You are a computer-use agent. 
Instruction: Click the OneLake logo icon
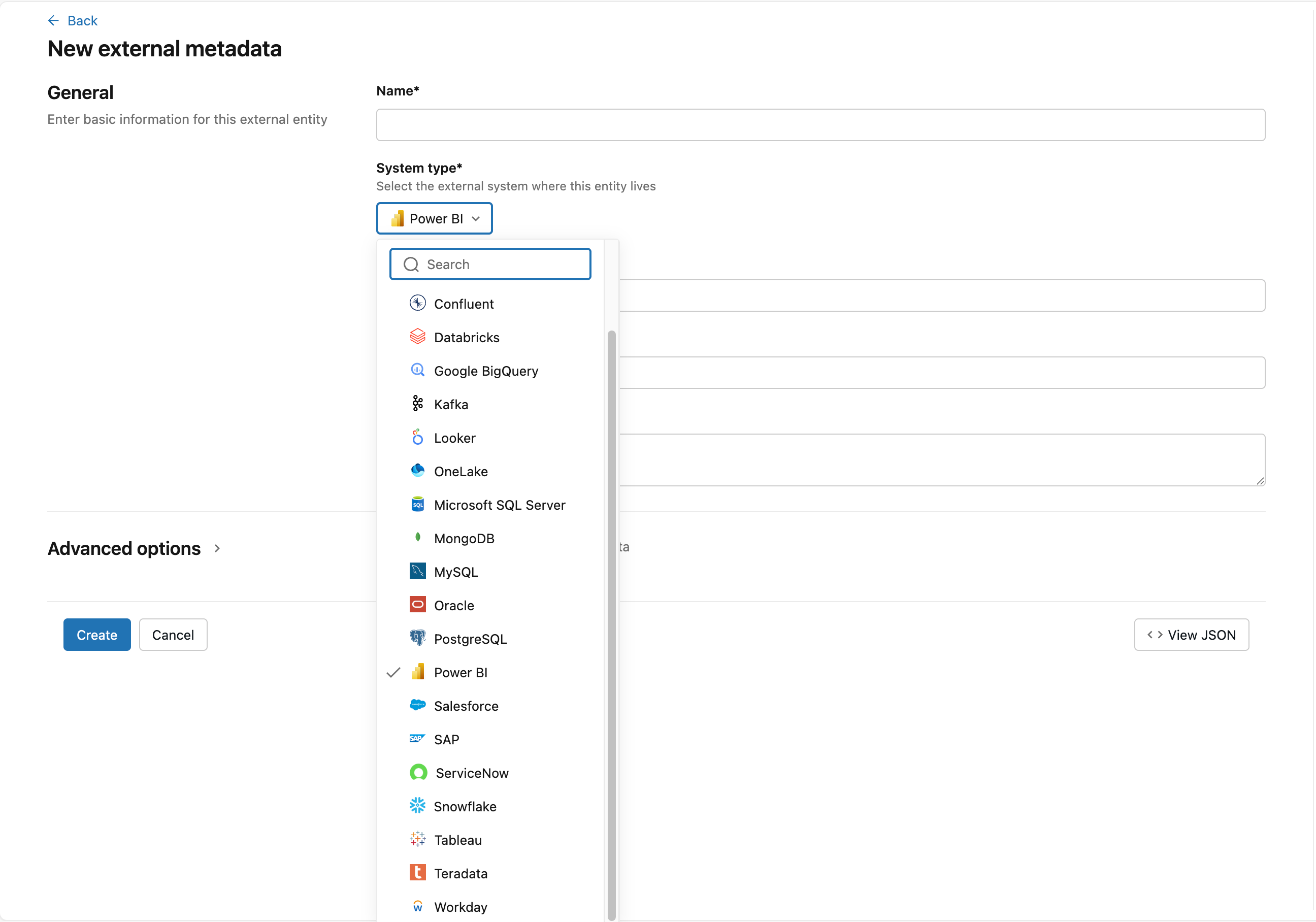coord(417,471)
